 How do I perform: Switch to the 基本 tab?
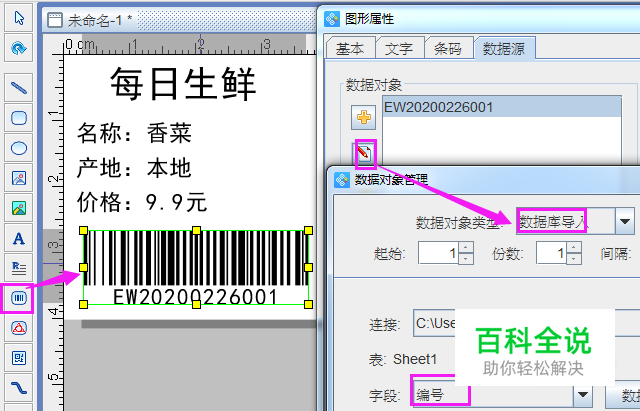click(350, 48)
